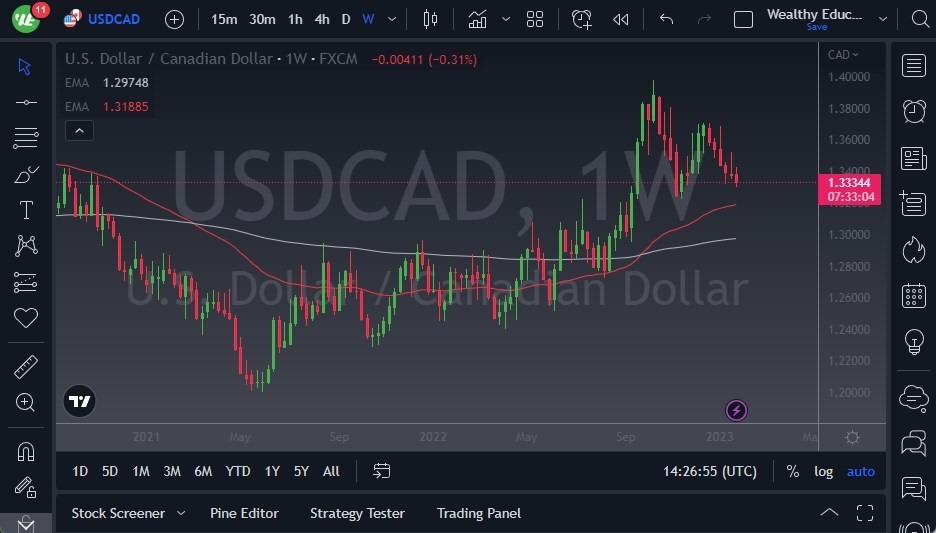Viewport: 936px width, 533px height.
Task: Open the data window panel
Action: [913, 204]
